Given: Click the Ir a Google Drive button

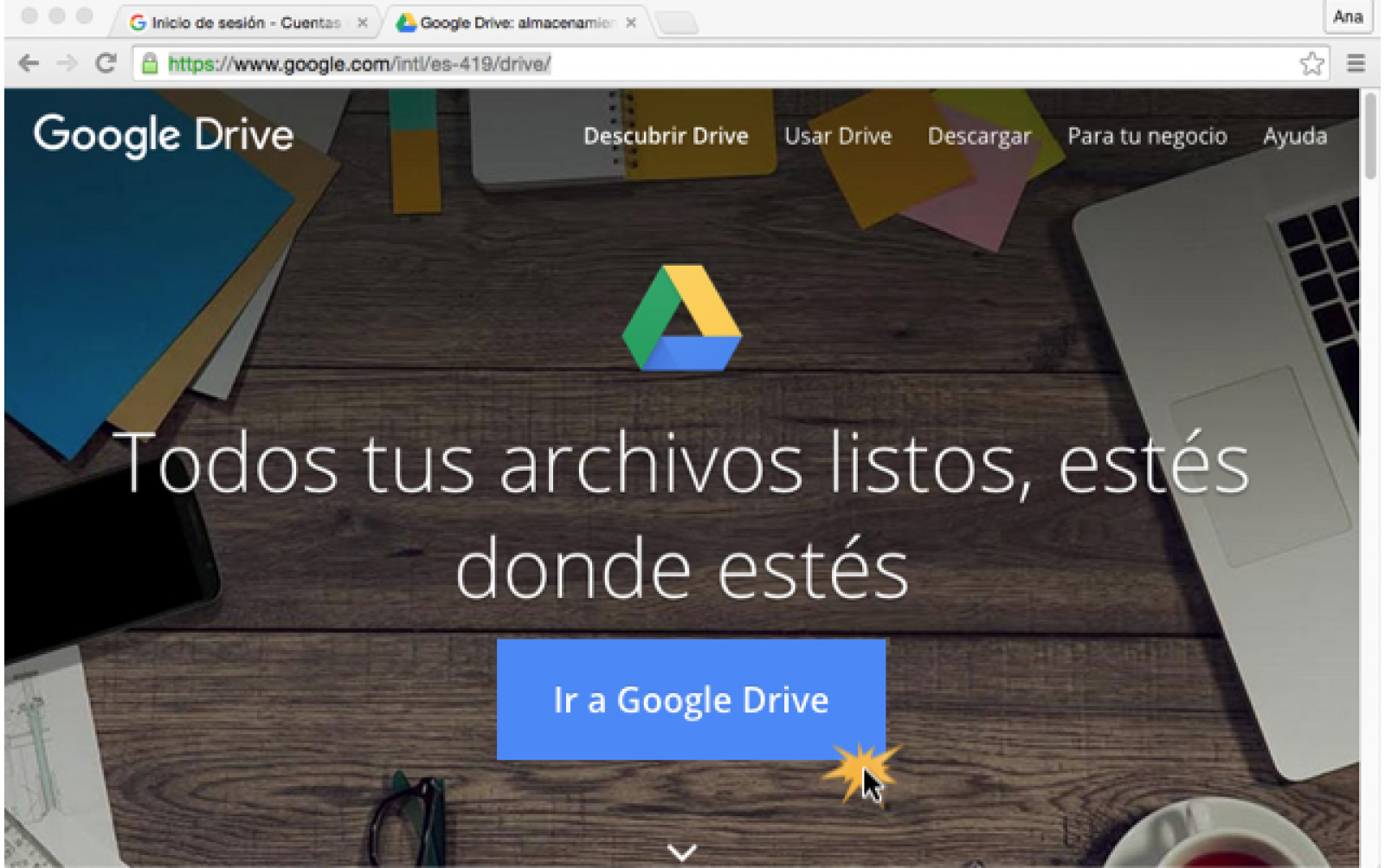Looking at the screenshot, I should coord(691,699).
